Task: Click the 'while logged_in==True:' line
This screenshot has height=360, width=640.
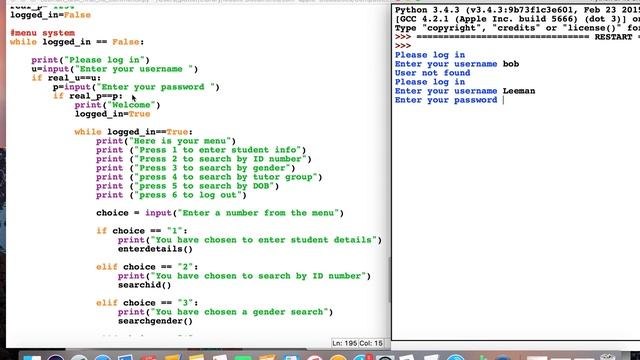Action: point(133,132)
